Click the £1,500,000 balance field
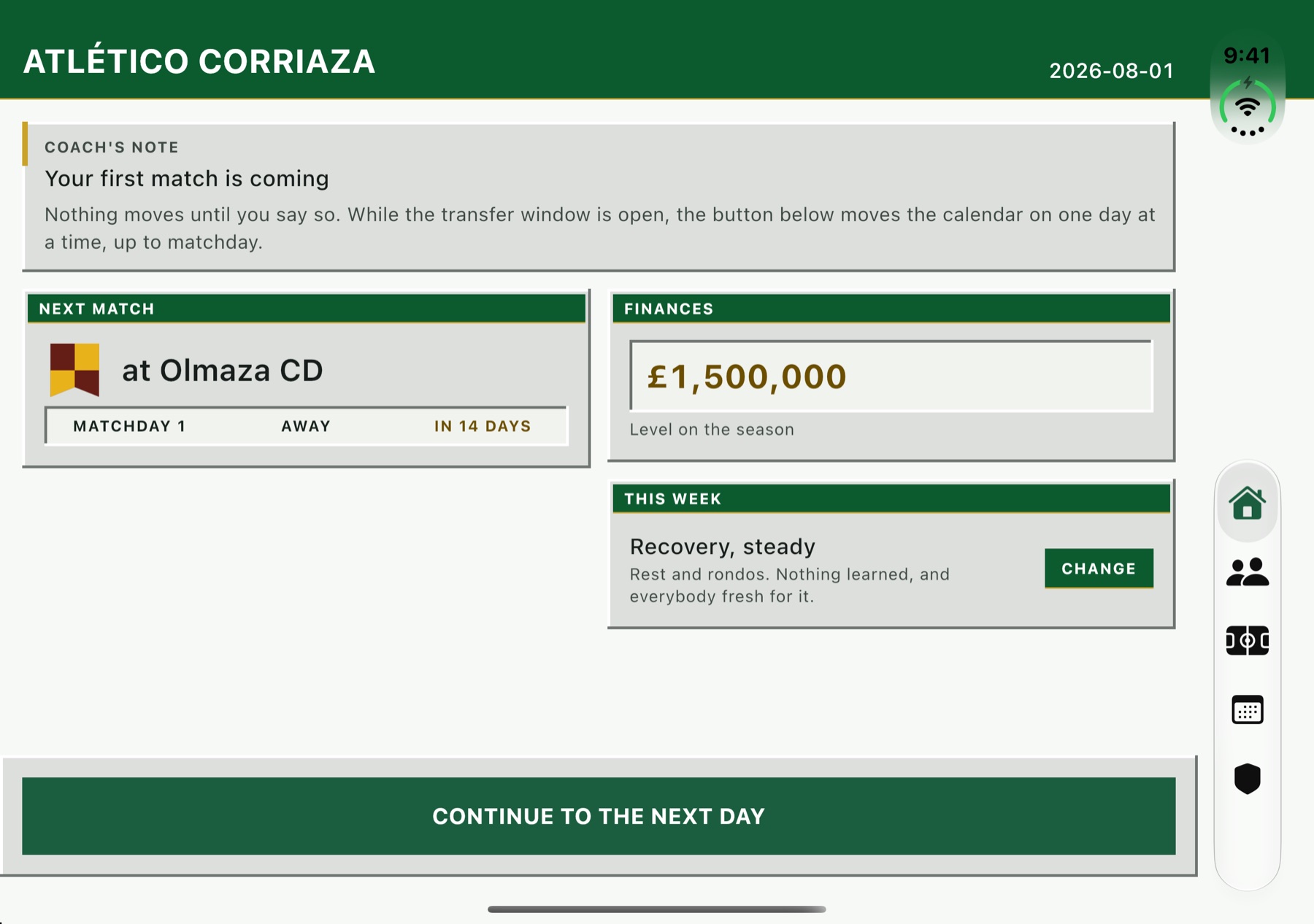The width and height of the screenshot is (1314, 924). [891, 376]
